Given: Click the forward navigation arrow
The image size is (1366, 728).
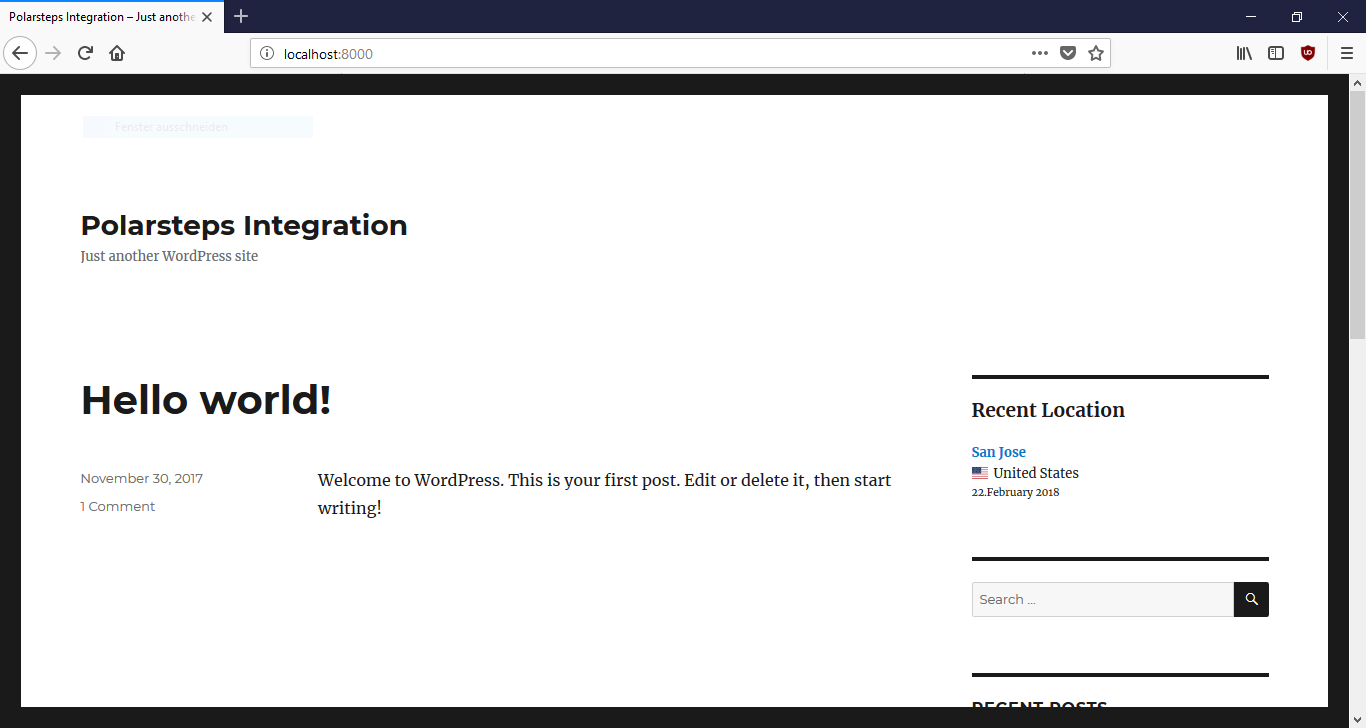Looking at the screenshot, I should [54, 53].
